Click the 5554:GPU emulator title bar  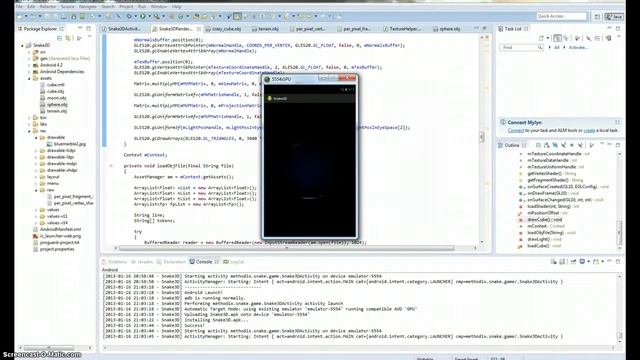tap(310, 79)
